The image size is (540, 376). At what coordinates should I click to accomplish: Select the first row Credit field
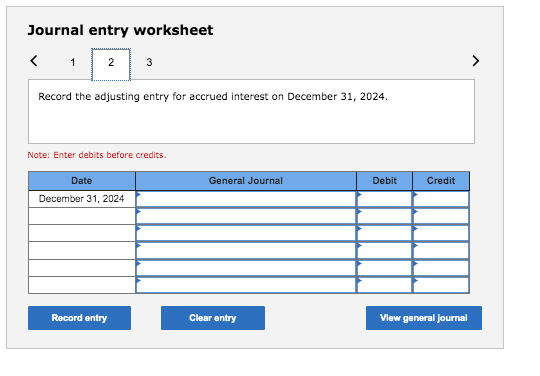(x=441, y=199)
